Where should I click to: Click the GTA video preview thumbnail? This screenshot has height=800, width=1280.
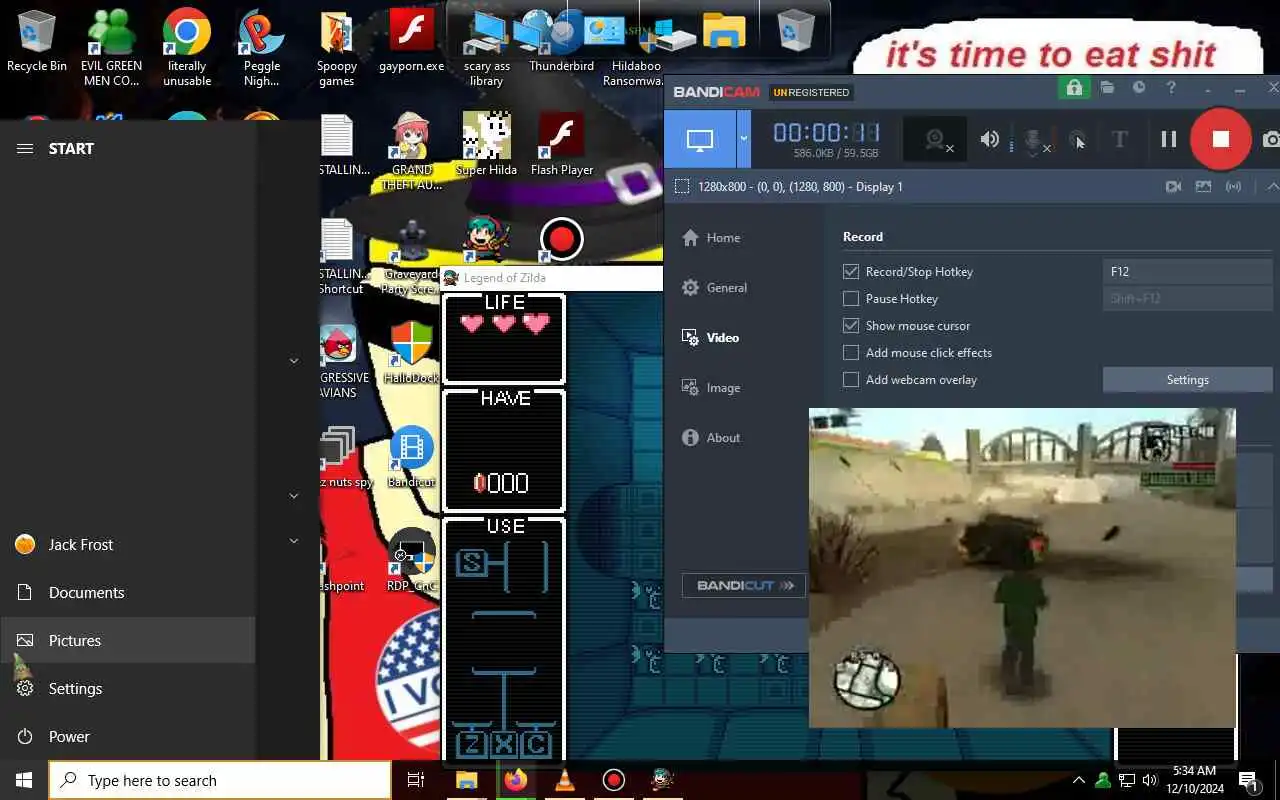coord(1022,567)
